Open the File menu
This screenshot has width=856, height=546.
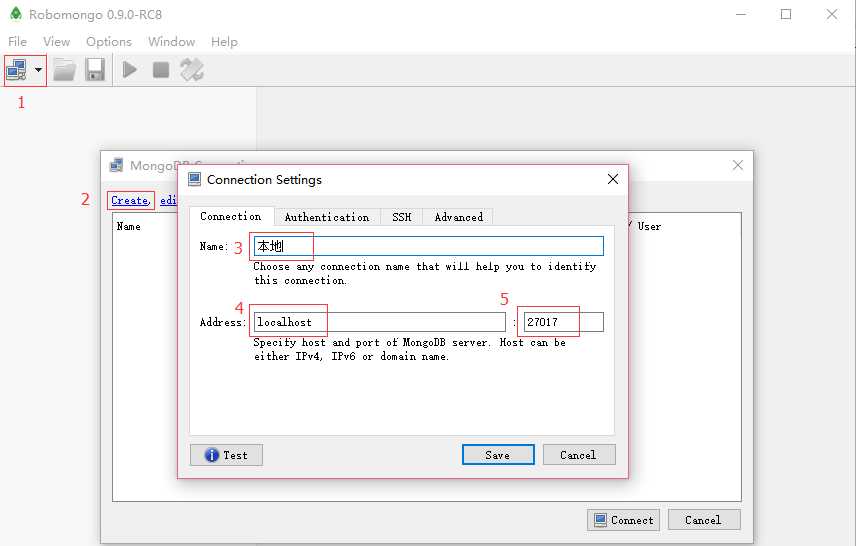click(17, 41)
